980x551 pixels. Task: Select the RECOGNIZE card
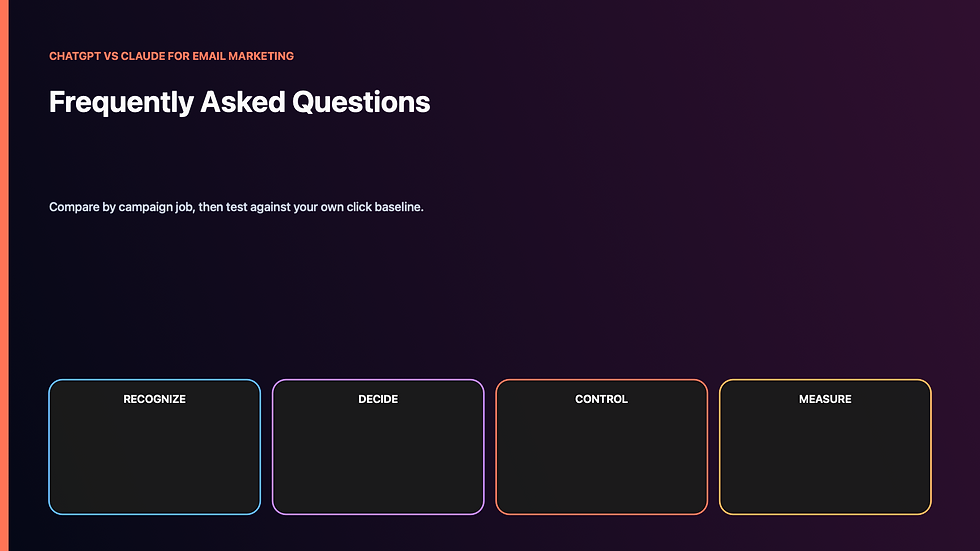154,447
